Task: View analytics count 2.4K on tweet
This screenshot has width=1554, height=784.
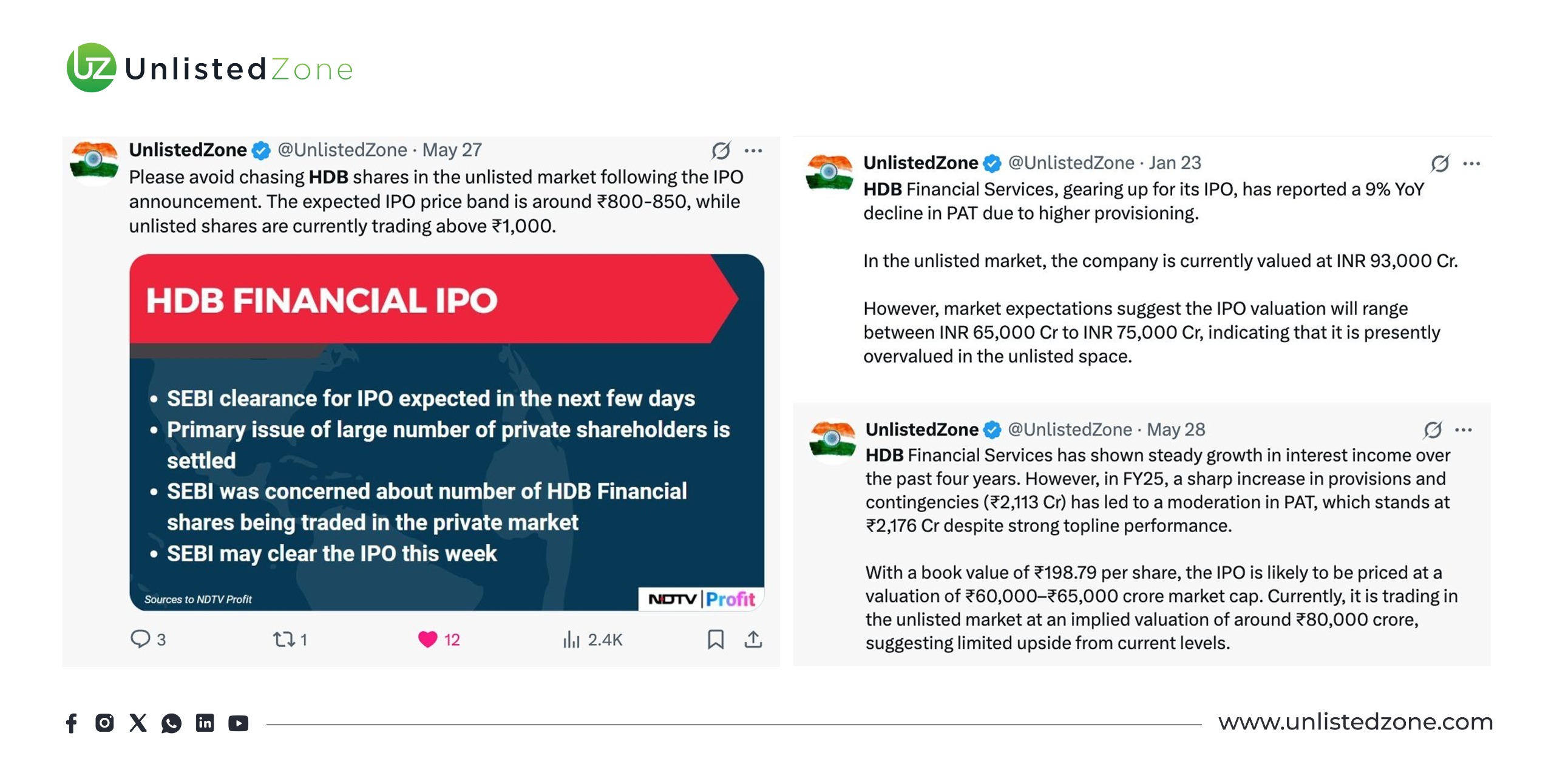Action: point(592,639)
